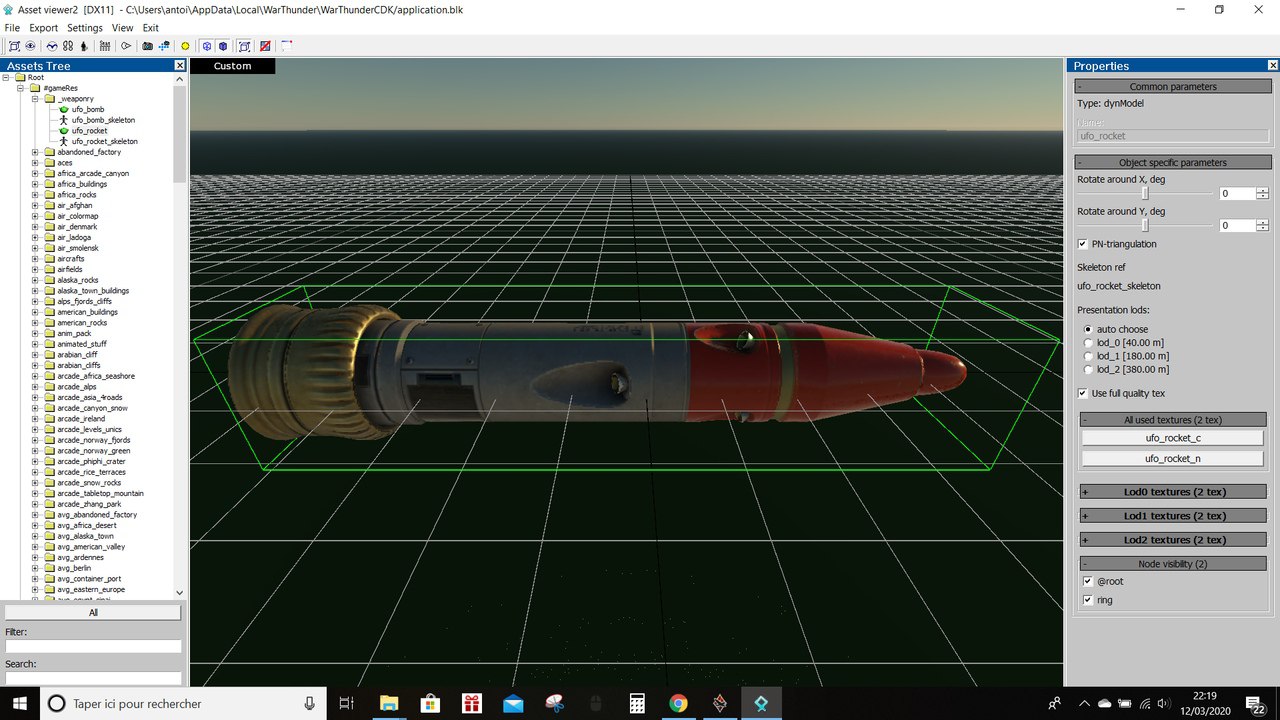Close the Properties panel
Screen dimensions: 1280x720
pyautogui.click(x=1272, y=65)
